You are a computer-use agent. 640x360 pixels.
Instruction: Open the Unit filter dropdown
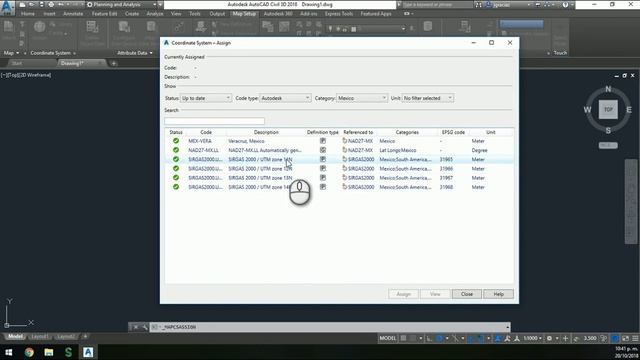click(428, 98)
